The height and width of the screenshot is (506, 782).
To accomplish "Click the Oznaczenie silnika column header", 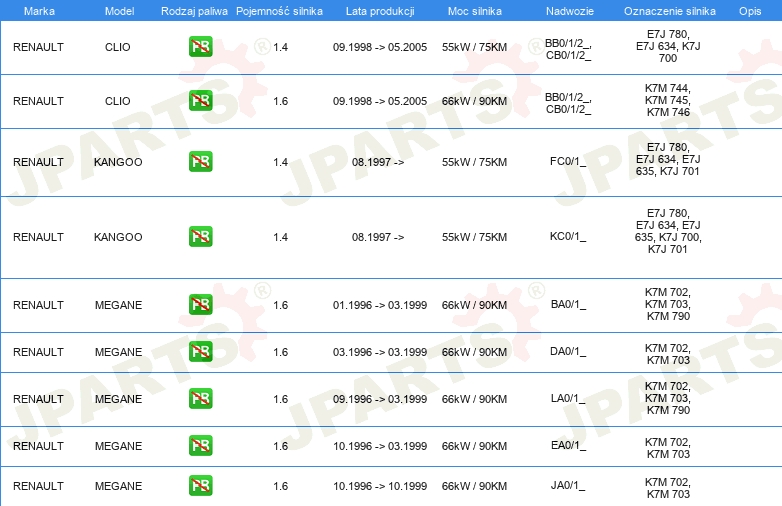I will pos(670,11).
